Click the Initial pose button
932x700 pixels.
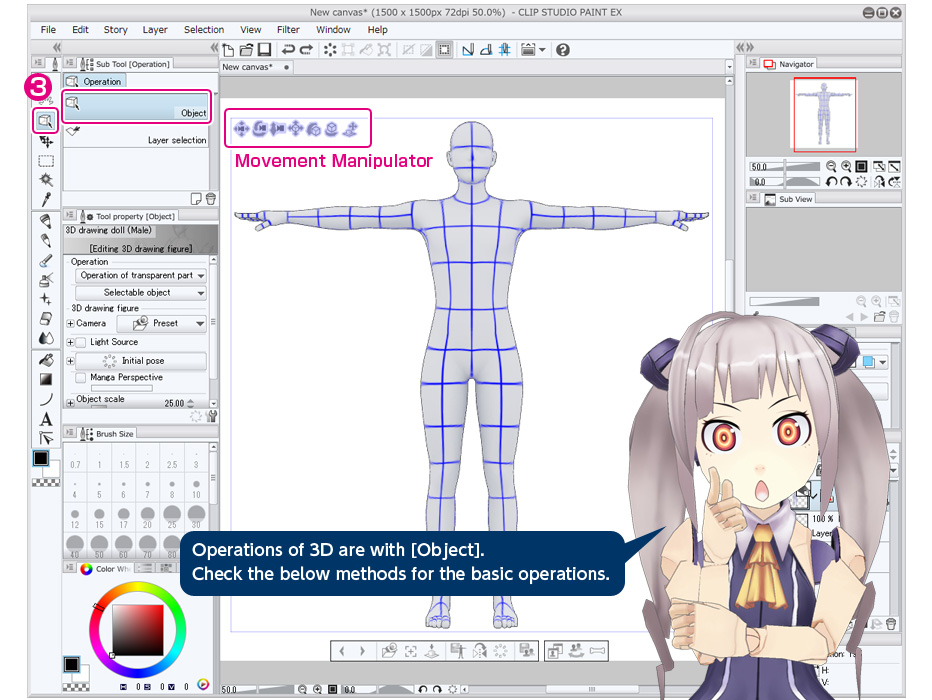(141, 360)
